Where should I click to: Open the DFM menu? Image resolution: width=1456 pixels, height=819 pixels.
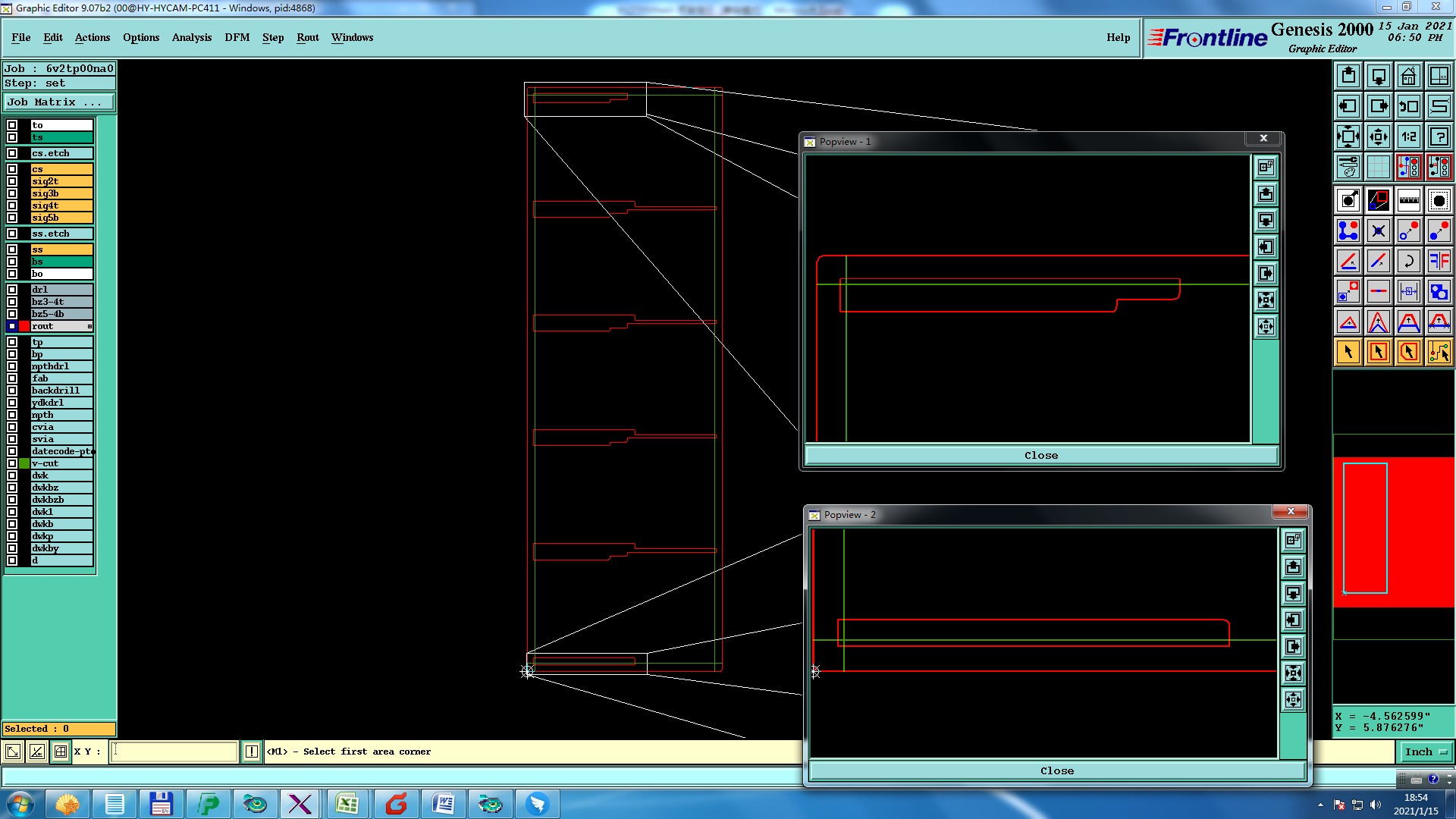point(237,37)
